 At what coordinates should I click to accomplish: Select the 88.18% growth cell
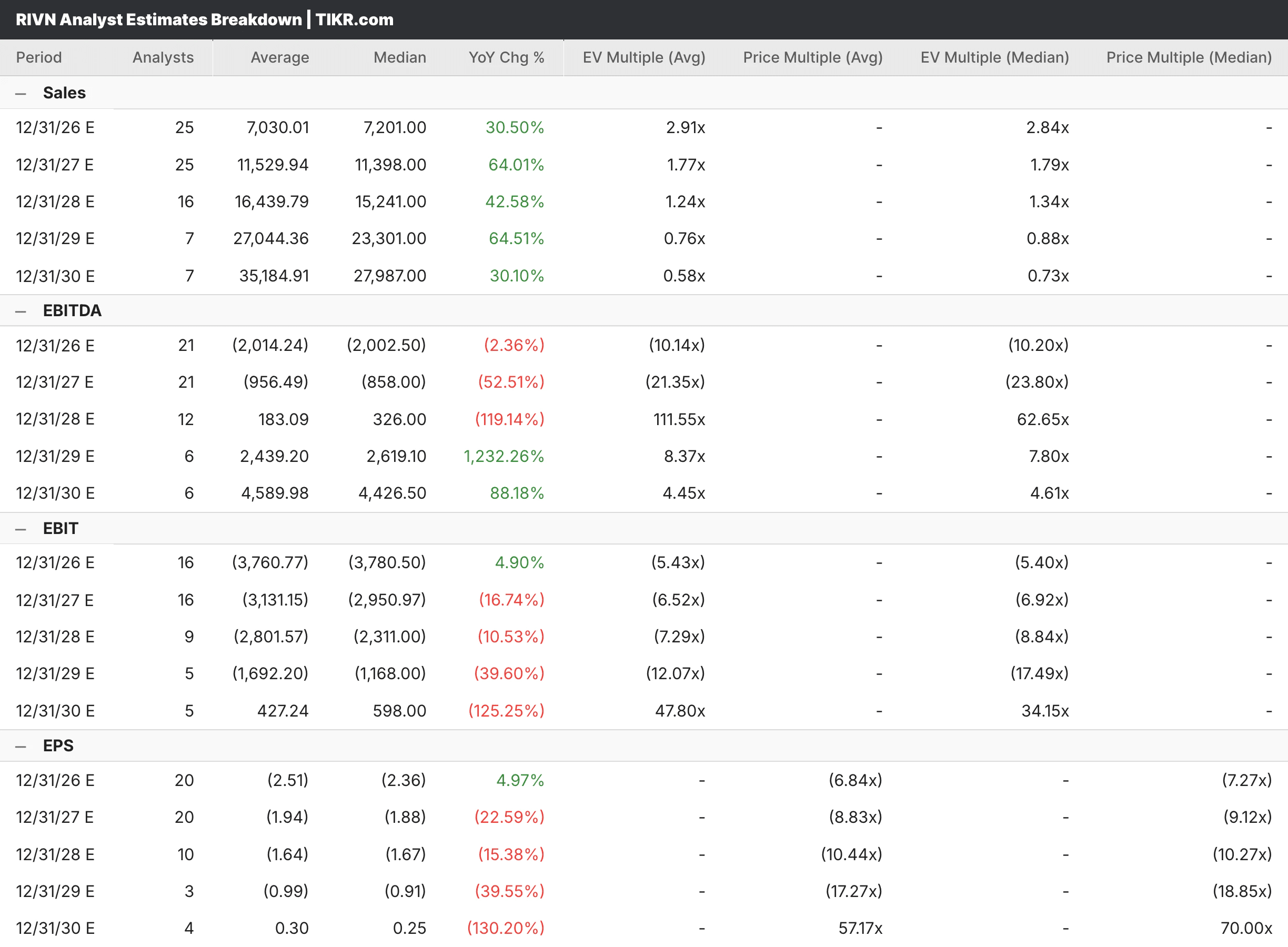(517, 493)
